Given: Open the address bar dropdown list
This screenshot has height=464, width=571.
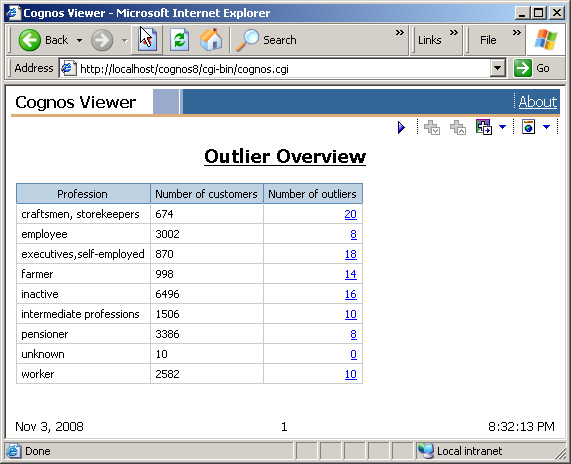Looking at the screenshot, I should (x=497, y=68).
